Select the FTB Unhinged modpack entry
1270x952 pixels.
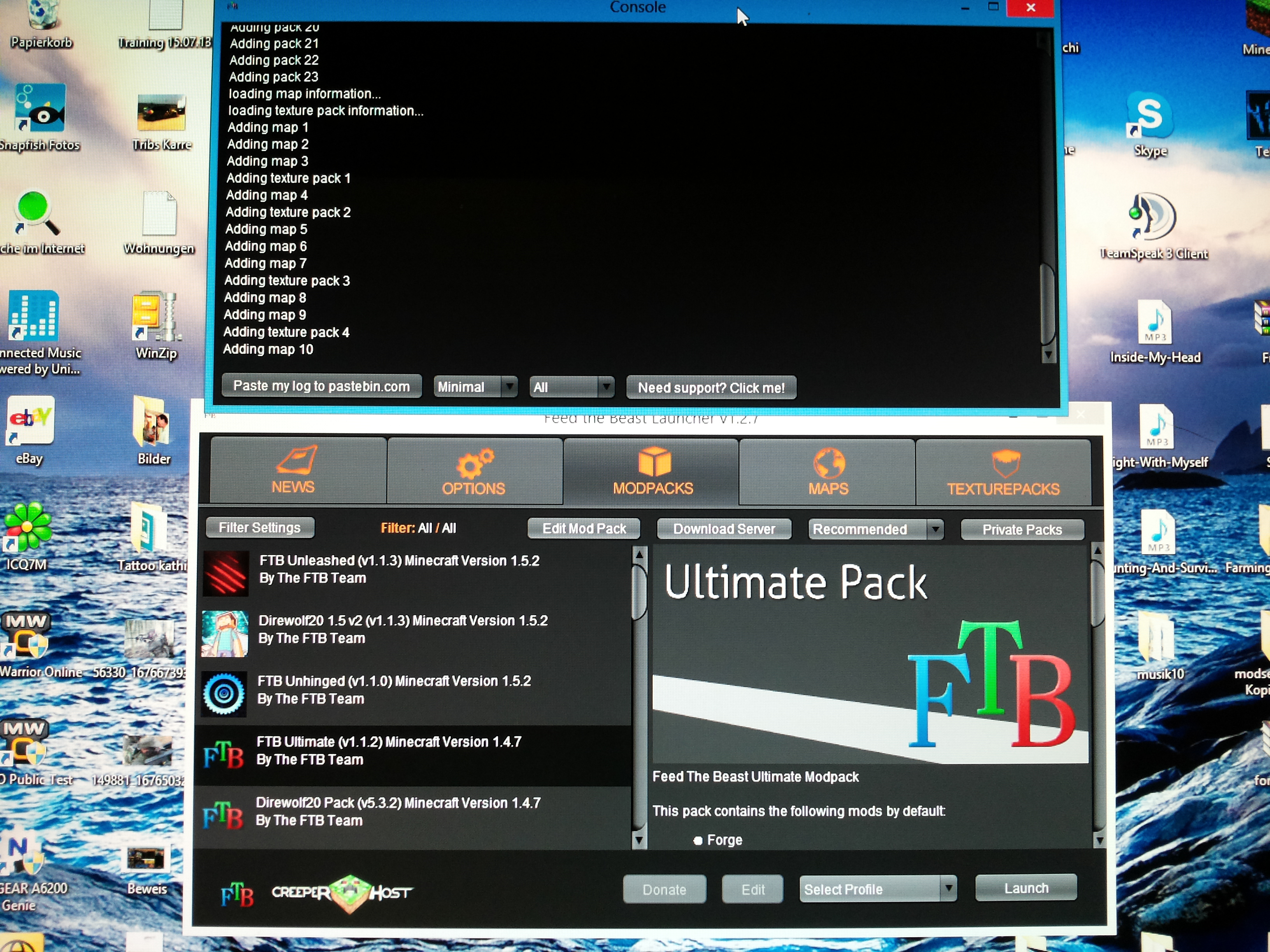tap(413, 693)
